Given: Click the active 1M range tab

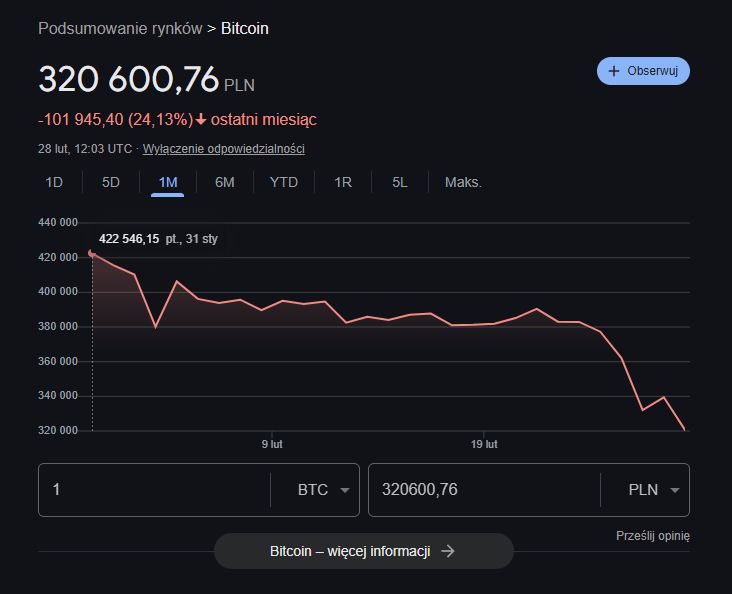Looking at the screenshot, I should (168, 182).
